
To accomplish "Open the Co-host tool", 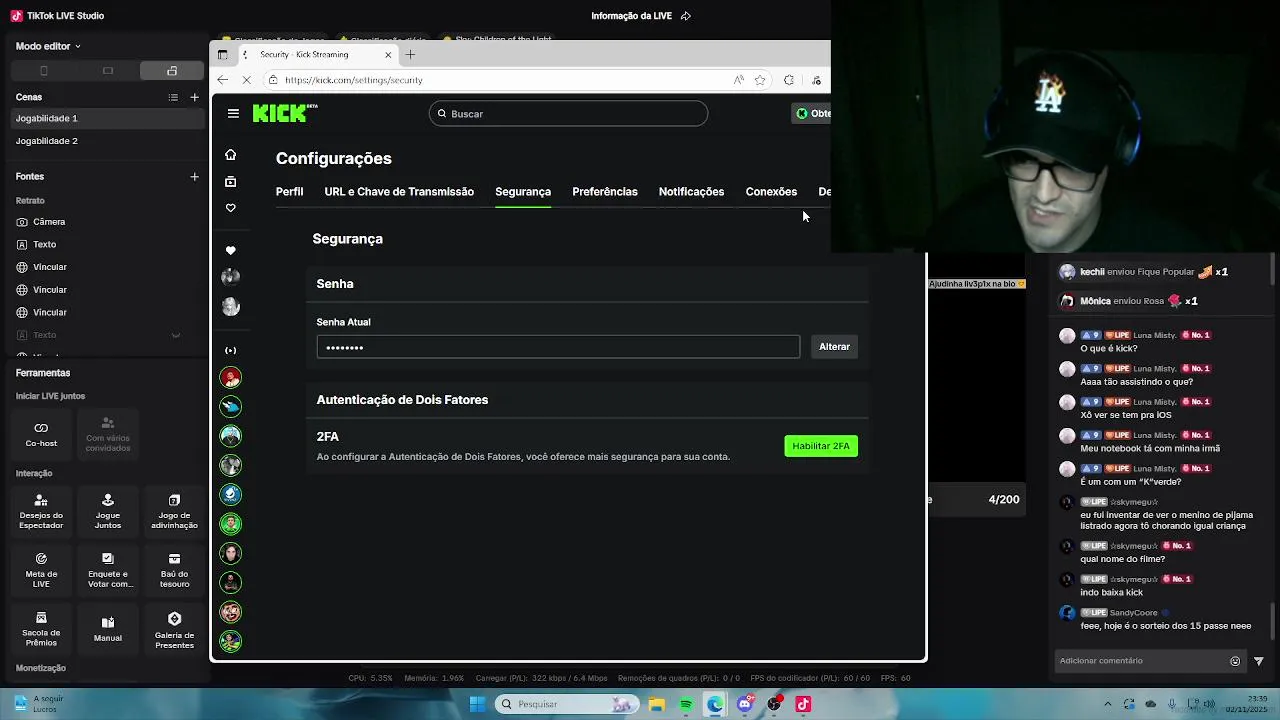I will [41, 433].
